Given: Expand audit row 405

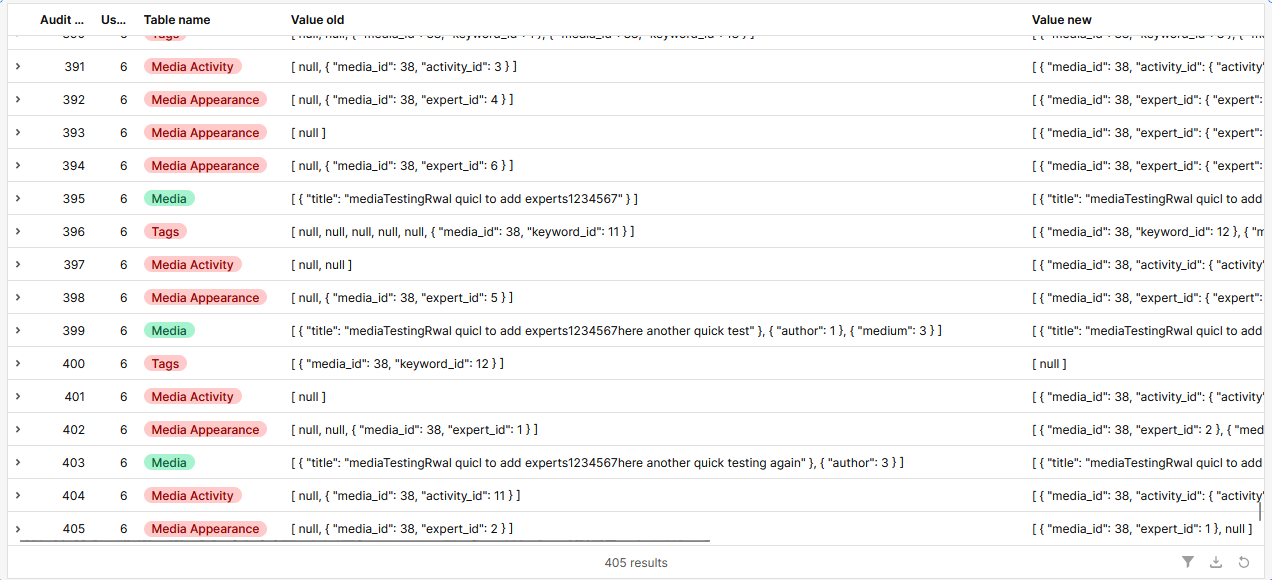Looking at the screenshot, I should [x=18, y=529].
